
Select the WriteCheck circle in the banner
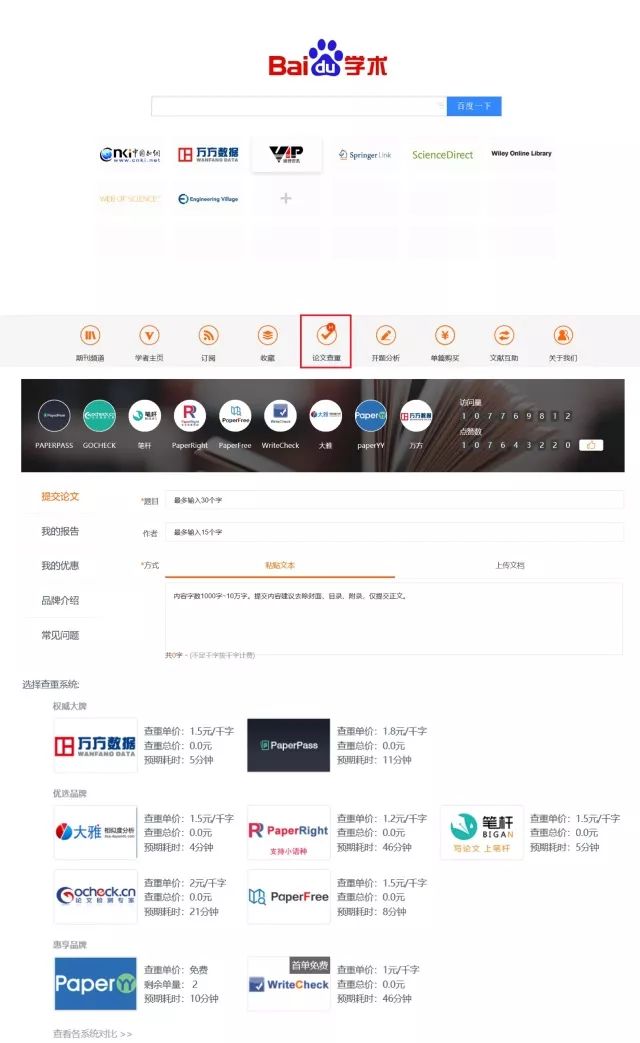point(280,416)
